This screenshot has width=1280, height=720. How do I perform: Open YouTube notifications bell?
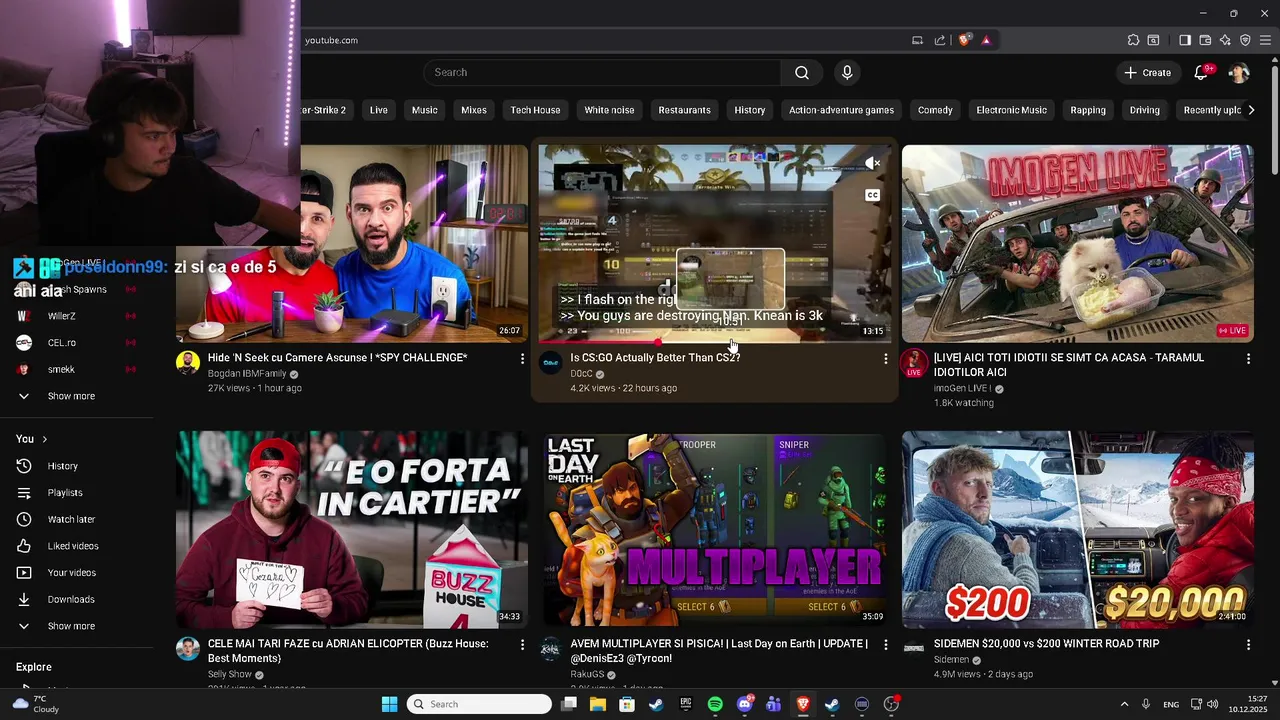pos(1202,72)
